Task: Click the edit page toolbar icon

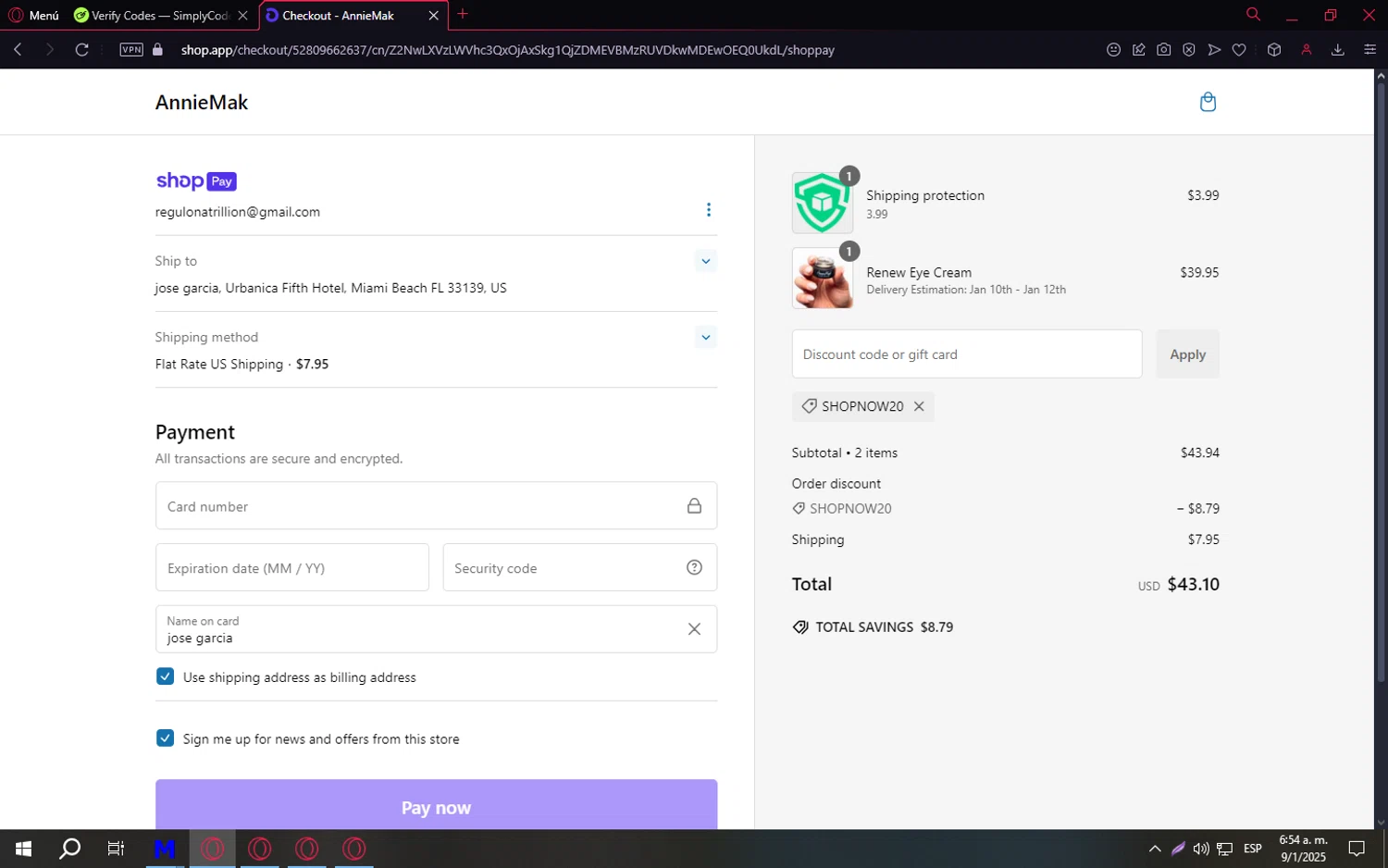Action: click(x=1139, y=50)
